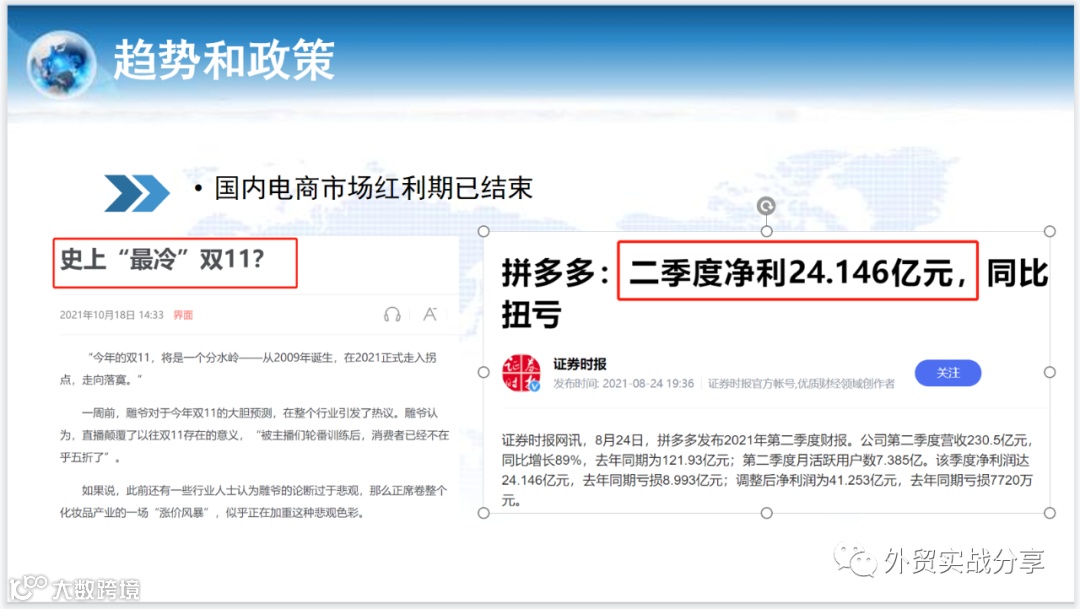1080x609 pixels.
Task: Click the red 界面 source link
Action: (x=183, y=315)
